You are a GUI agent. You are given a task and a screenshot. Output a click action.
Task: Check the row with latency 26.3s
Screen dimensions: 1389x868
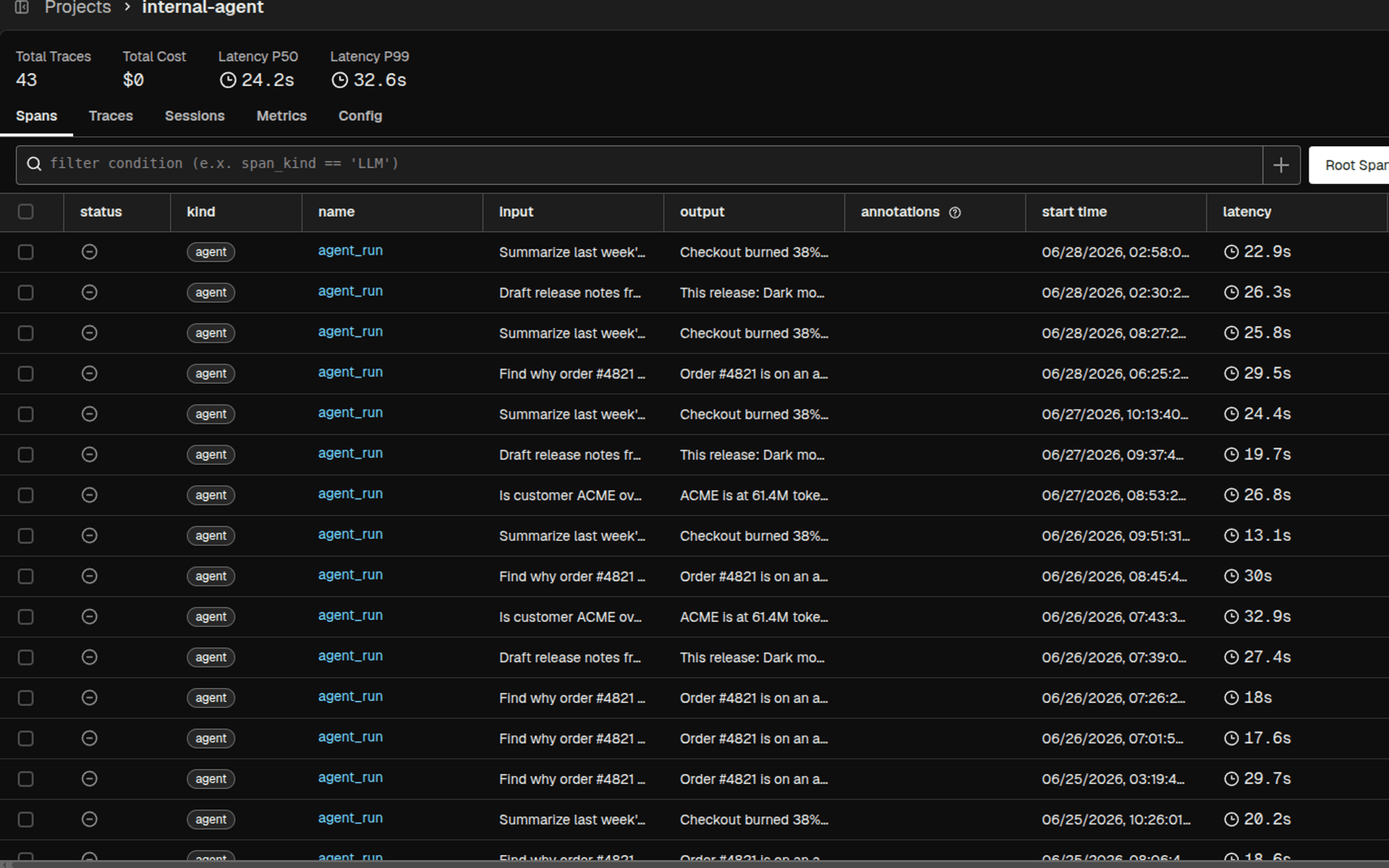coord(25,292)
